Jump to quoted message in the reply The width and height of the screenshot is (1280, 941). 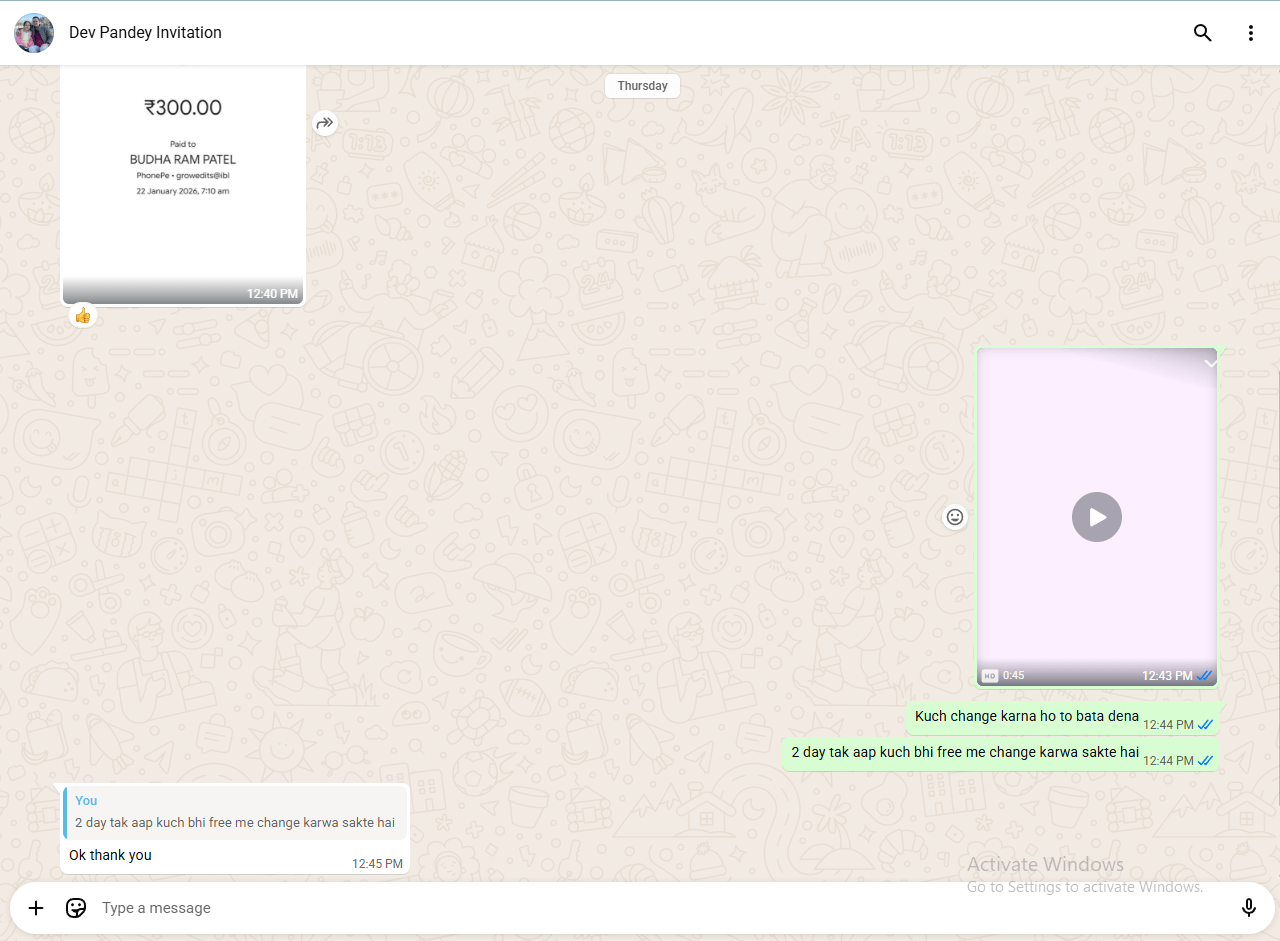(x=235, y=812)
